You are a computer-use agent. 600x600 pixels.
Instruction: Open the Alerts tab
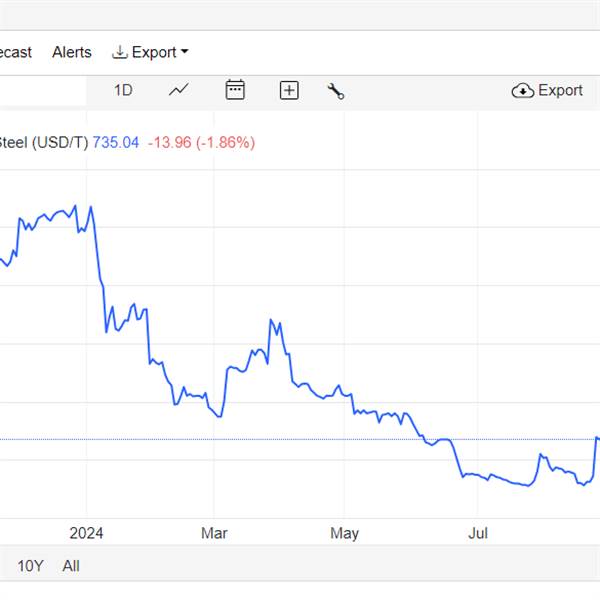click(72, 52)
